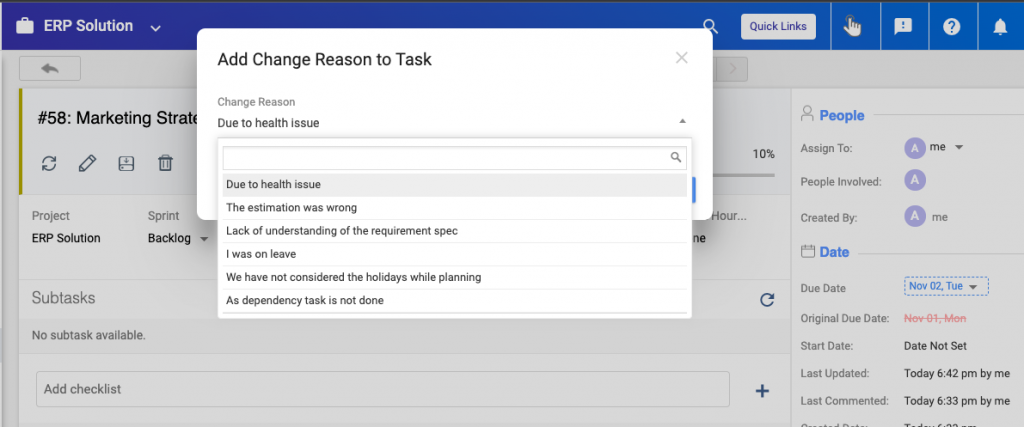Click the Quick Links button

click(x=778, y=27)
